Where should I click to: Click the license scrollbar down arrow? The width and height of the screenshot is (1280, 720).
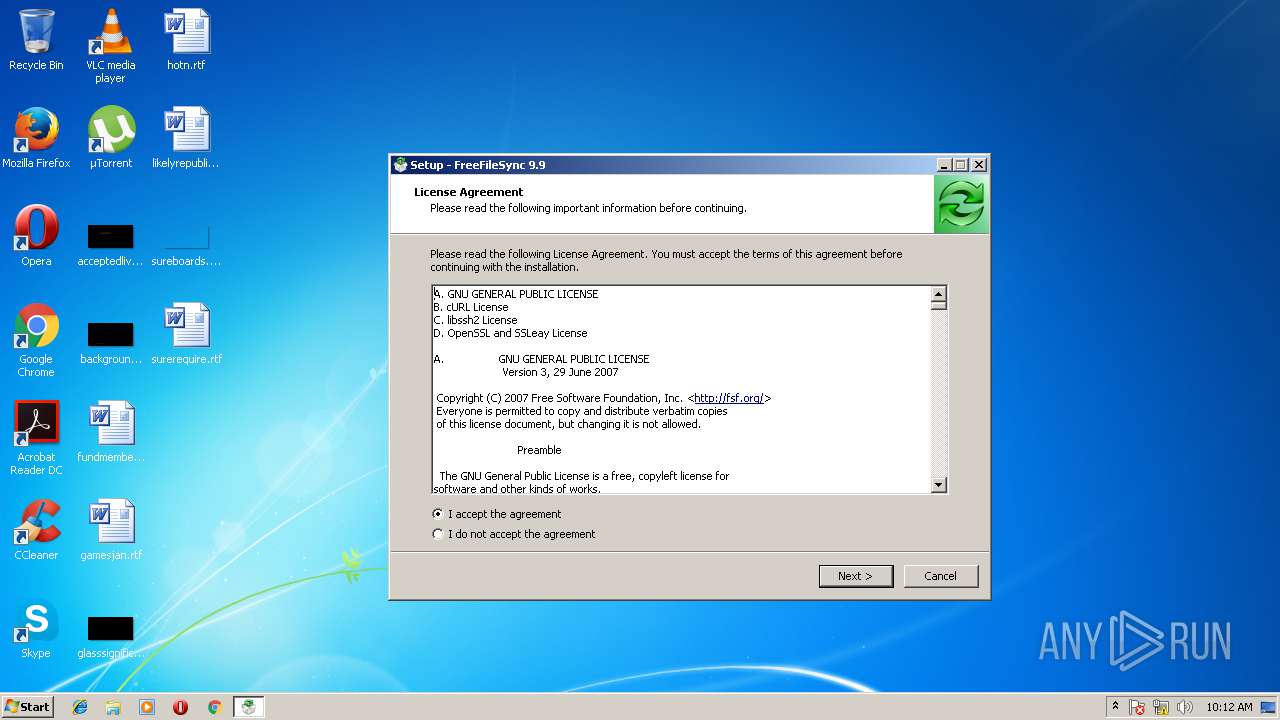click(x=939, y=485)
